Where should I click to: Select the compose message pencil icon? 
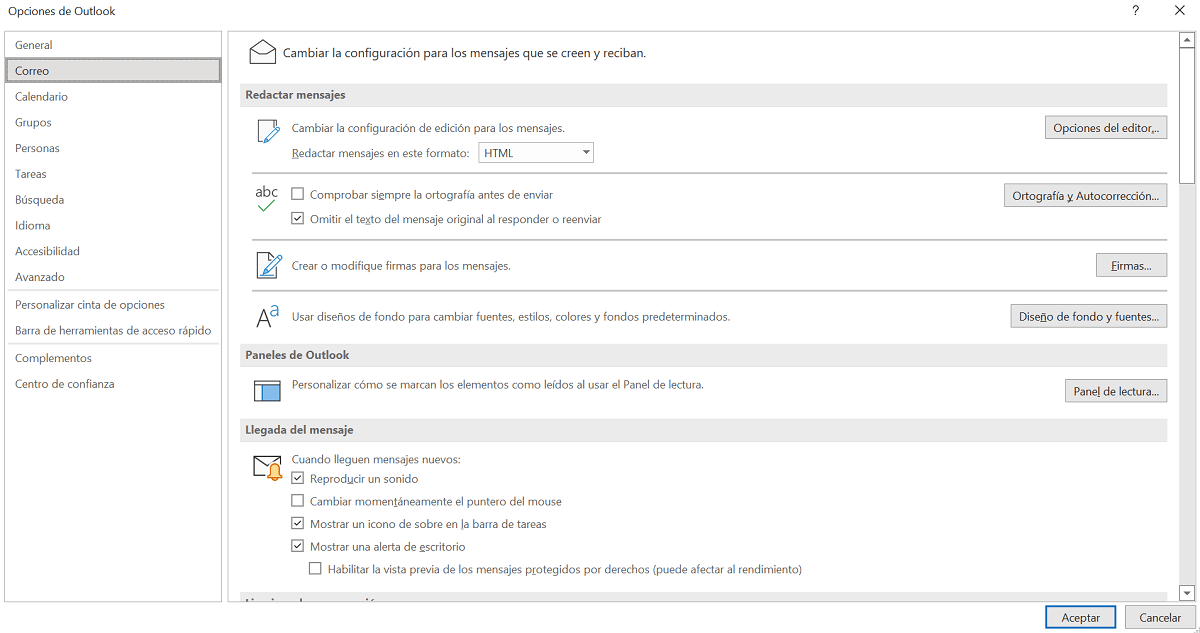pyautogui.click(x=268, y=130)
